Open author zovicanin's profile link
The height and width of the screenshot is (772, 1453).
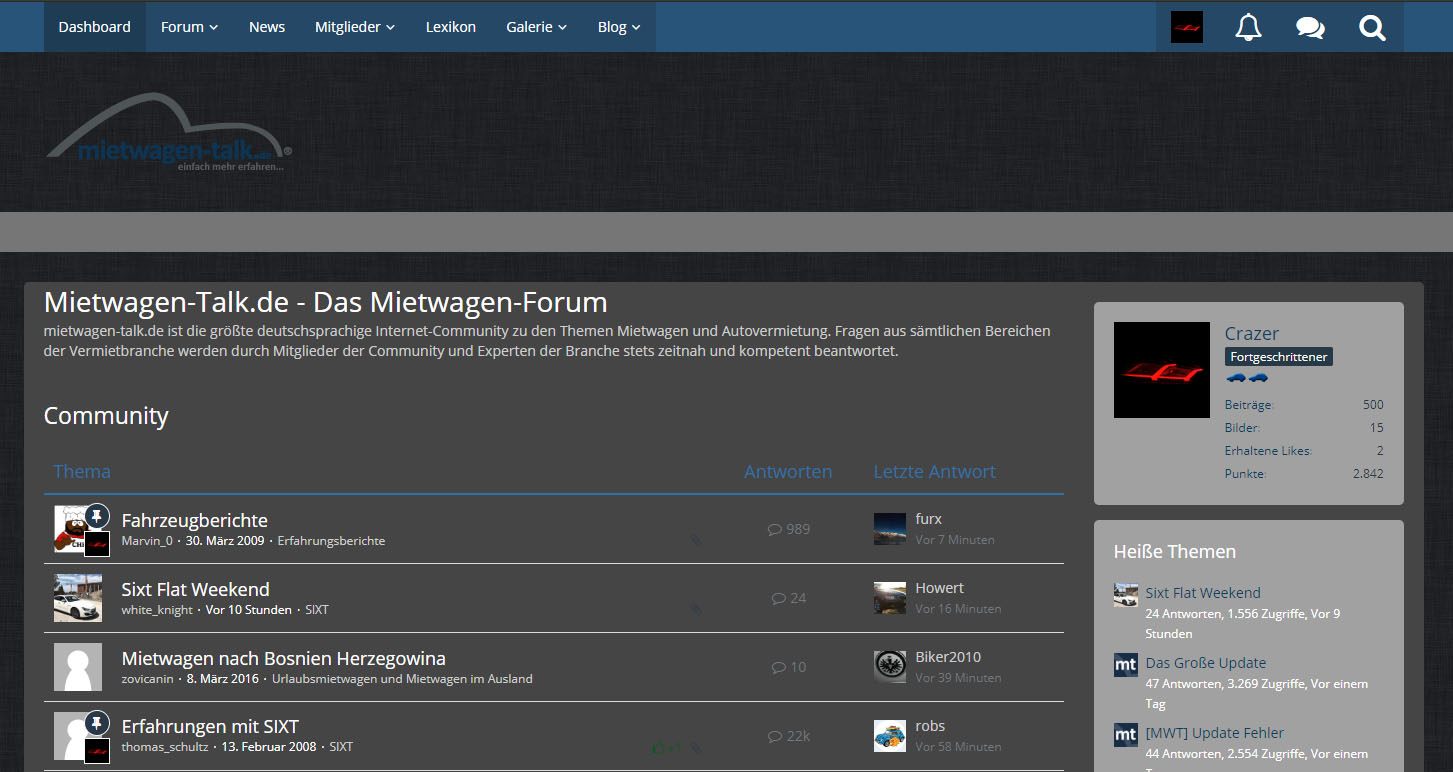[148, 679]
